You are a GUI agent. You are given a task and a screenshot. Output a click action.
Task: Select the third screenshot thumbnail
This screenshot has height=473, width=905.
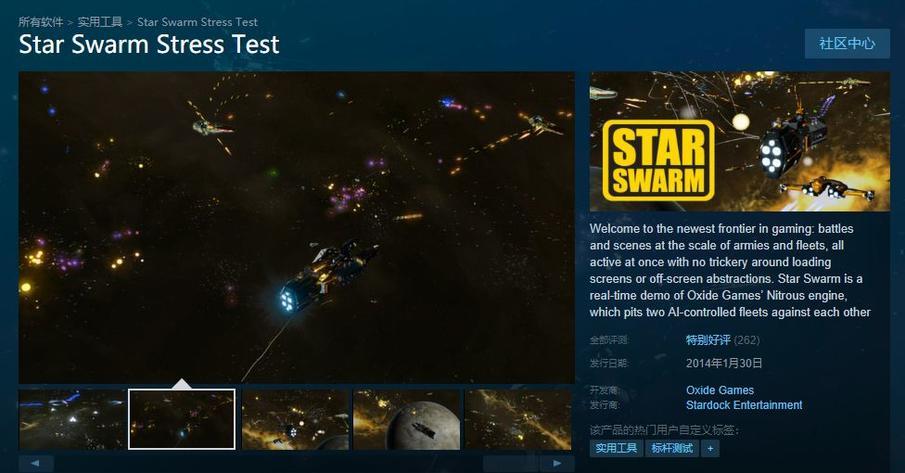coord(295,419)
